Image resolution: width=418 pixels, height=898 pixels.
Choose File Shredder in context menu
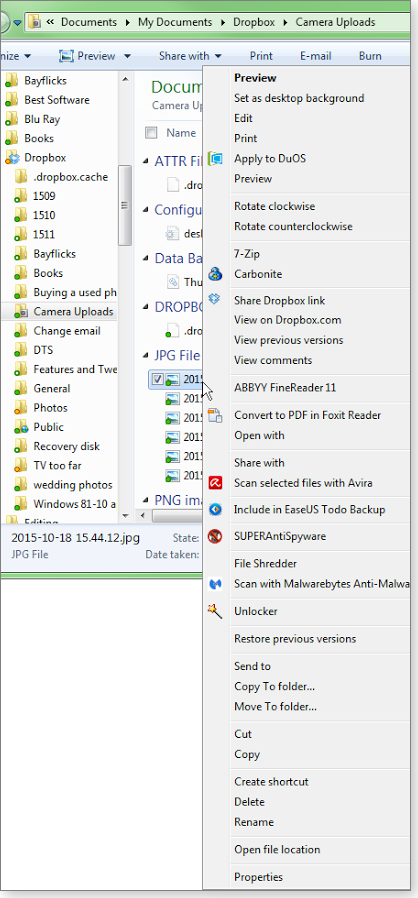(x=265, y=564)
